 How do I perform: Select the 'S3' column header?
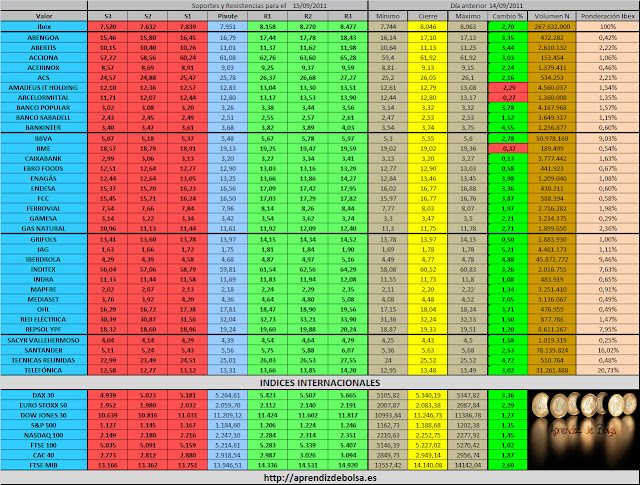point(107,16)
